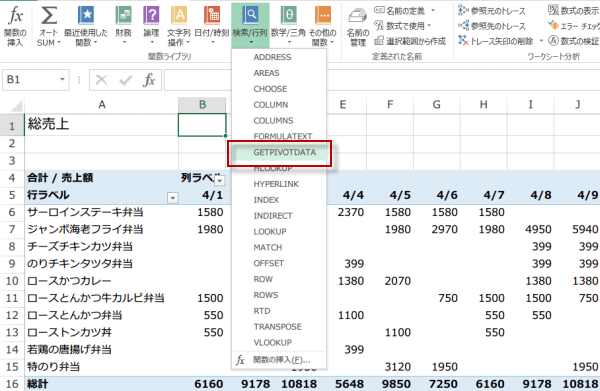Open the 関数の挿入 (Insert Function) icon
Viewport: 600px width, 391px height.
(16, 15)
